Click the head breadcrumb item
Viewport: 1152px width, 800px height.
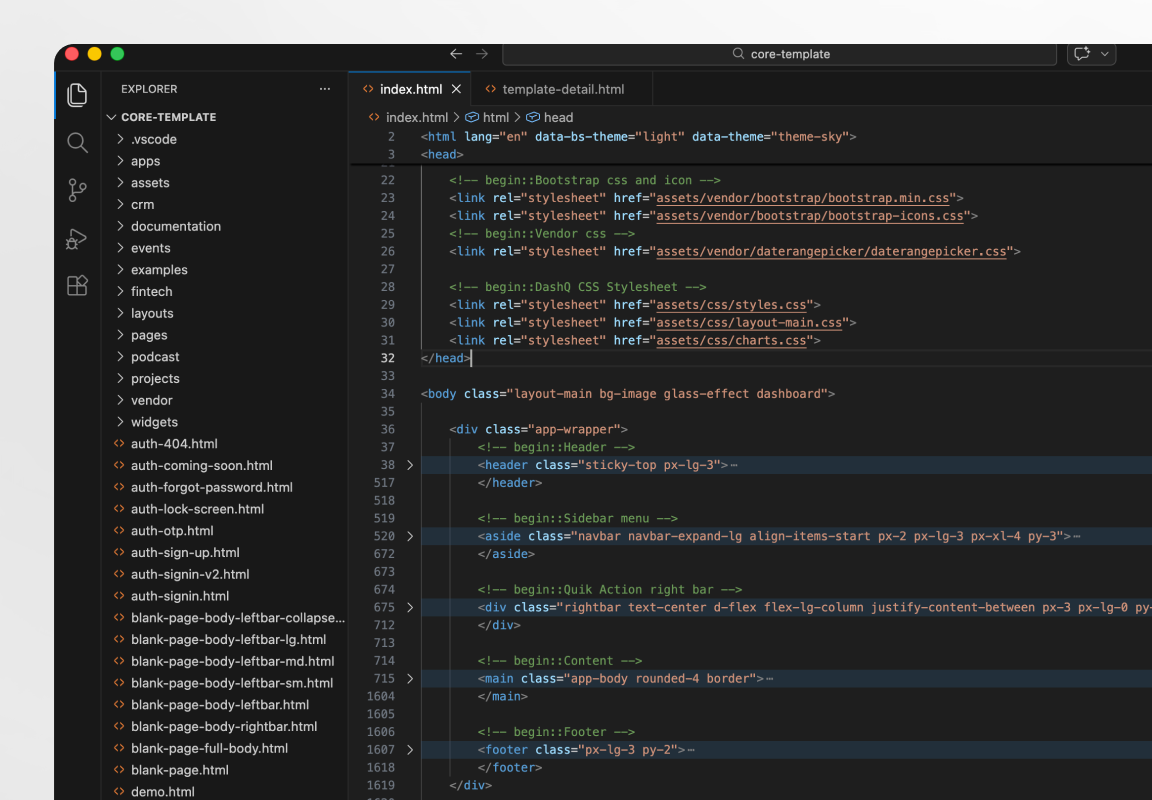pos(557,117)
